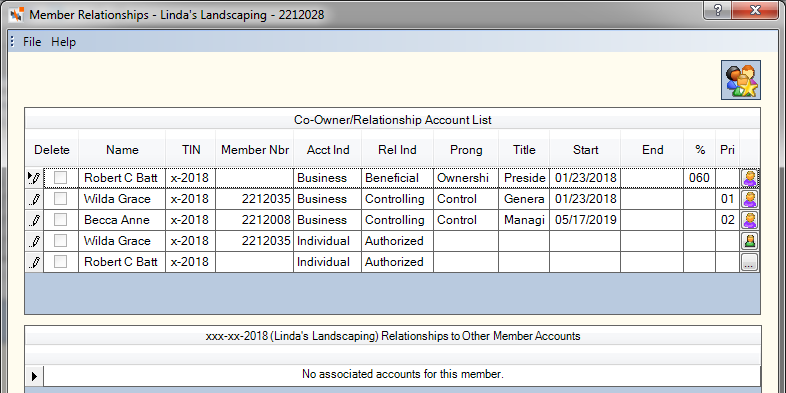Click the edit pencil for Becca Anne row

(35, 220)
